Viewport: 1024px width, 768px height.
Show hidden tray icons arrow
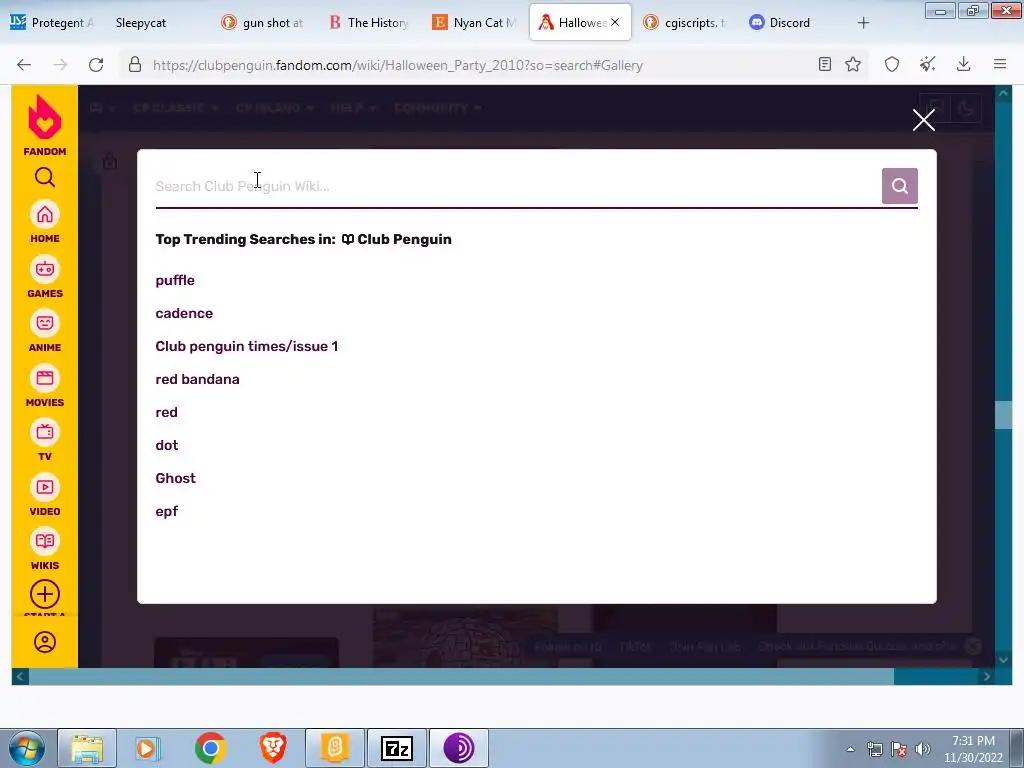(850, 749)
